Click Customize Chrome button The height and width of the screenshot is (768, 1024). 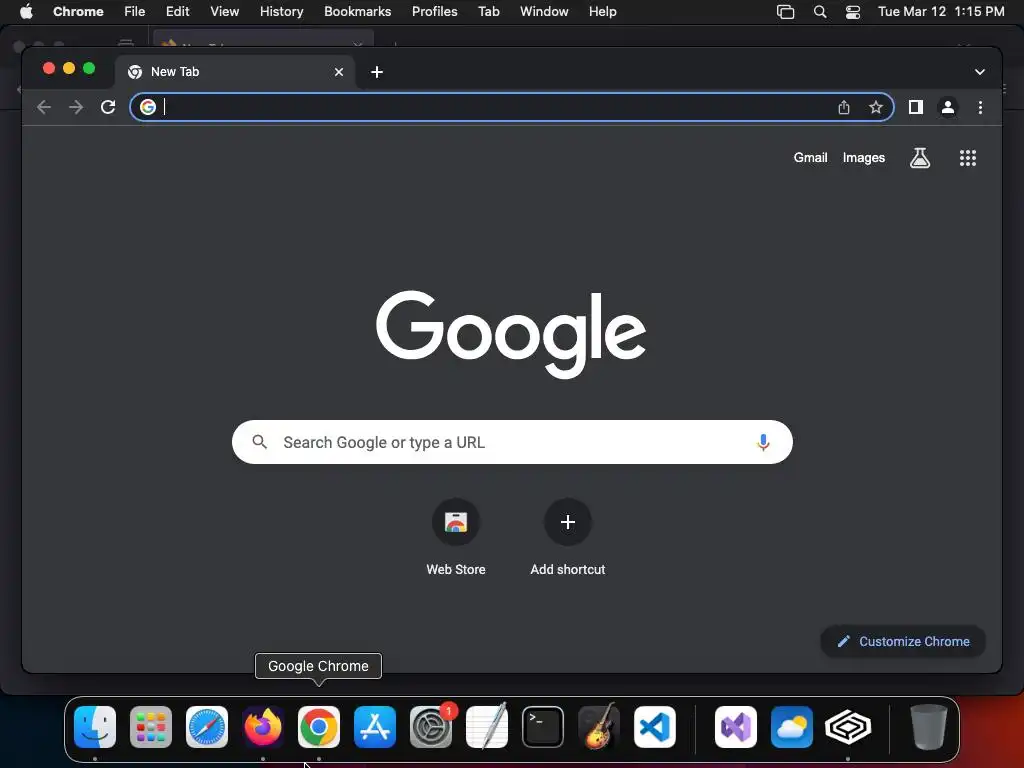[903, 641]
